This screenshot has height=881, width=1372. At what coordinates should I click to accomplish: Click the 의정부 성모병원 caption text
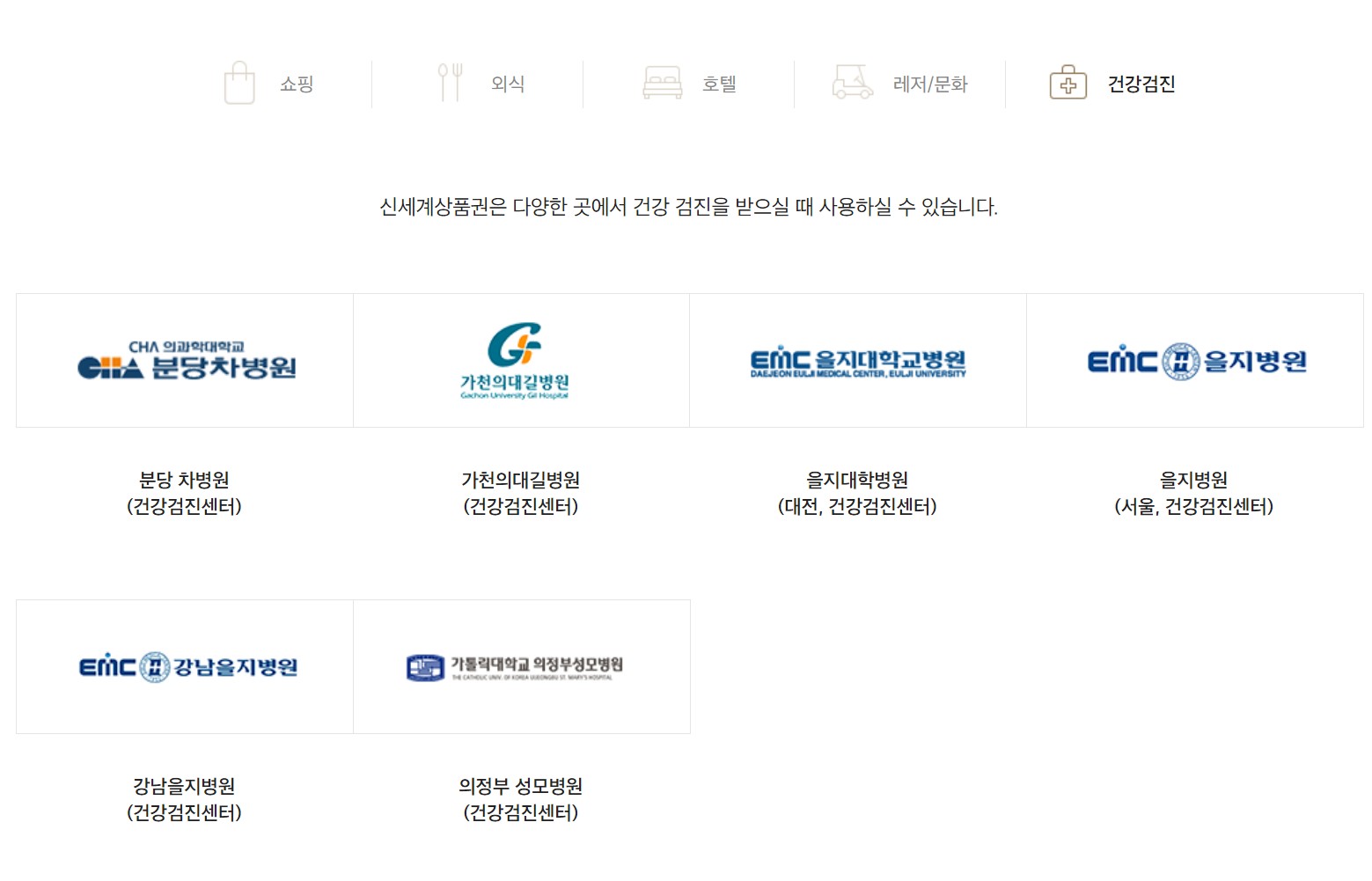[521, 786]
